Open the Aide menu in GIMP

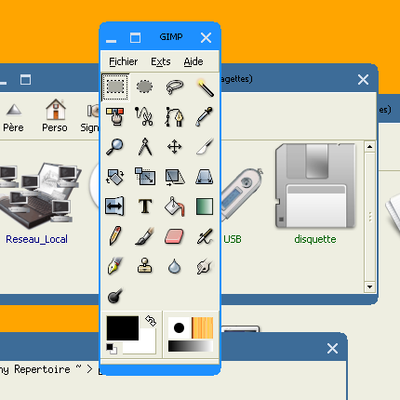[193, 62]
